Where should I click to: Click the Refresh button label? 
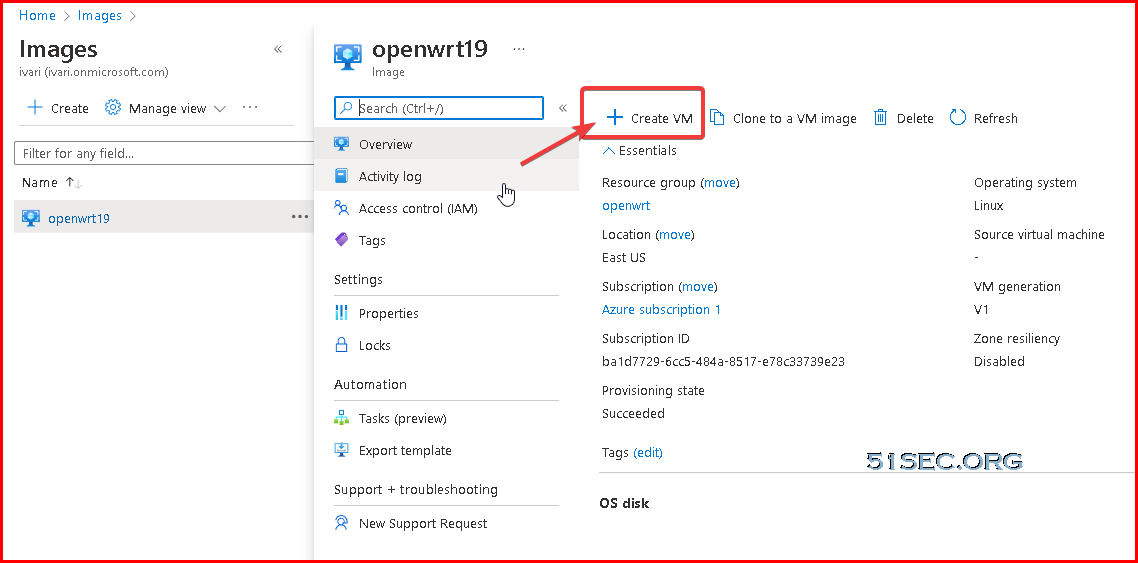point(996,118)
